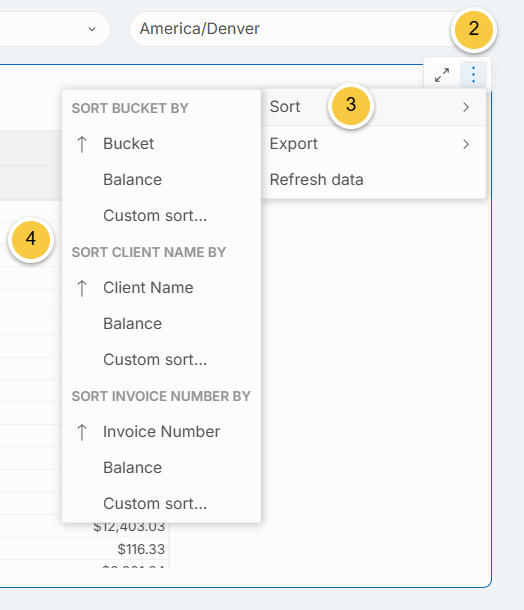The height and width of the screenshot is (610, 524).
Task: Click the expand fullscreen arrows icon
Action: click(x=442, y=75)
